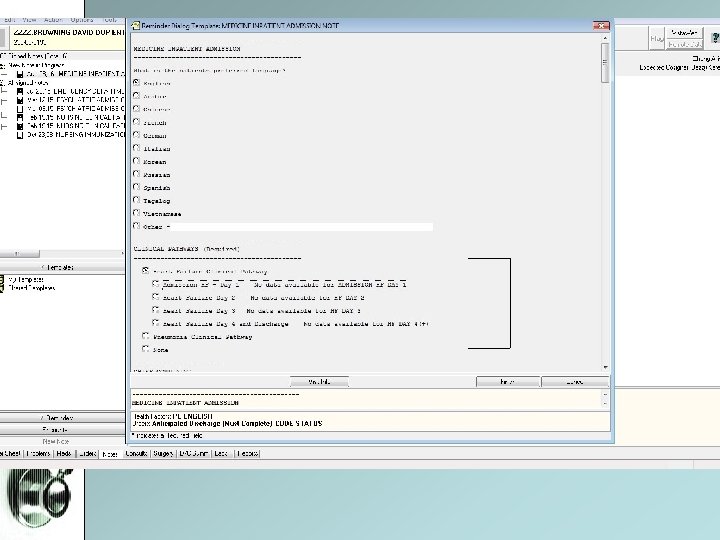Screen dimensions: 720x540
Task: Click the My Templates folder icon
Action: 2,279
